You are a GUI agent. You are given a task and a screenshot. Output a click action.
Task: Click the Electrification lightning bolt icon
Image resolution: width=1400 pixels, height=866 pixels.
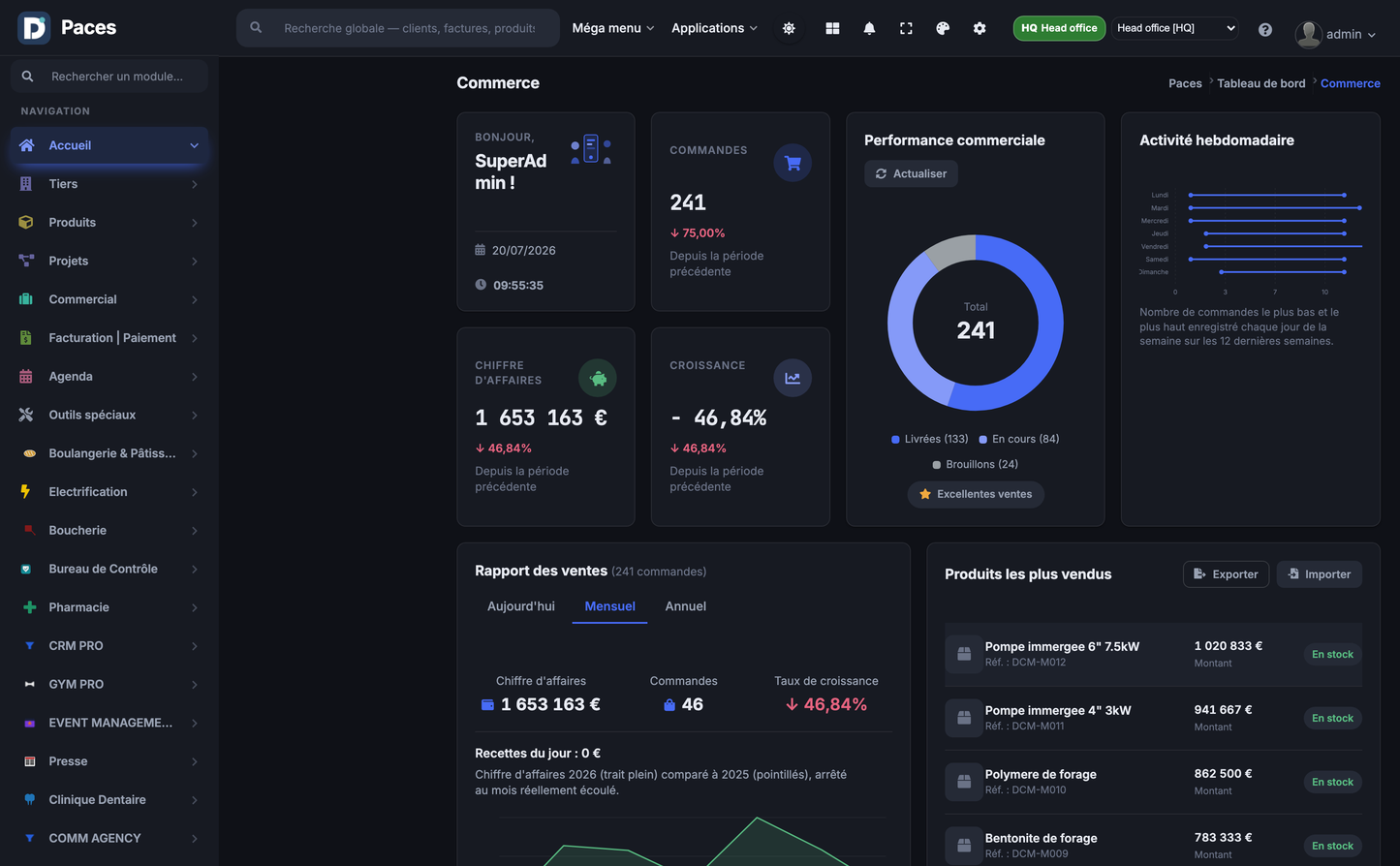[26, 491]
